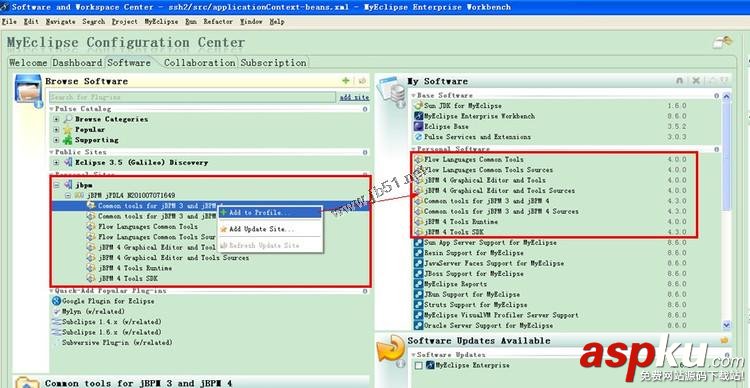The height and width of the screenshot is (388, 750).
Task: Click Google Plugin for Eclipse icon
Action: pos(56,301)
